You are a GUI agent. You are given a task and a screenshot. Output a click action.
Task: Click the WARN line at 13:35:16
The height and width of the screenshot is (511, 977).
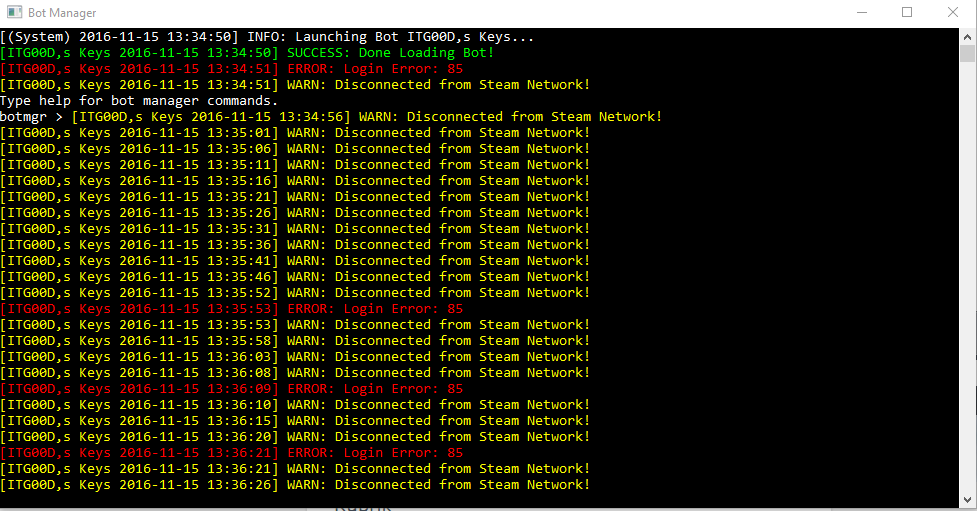(295, 181)
